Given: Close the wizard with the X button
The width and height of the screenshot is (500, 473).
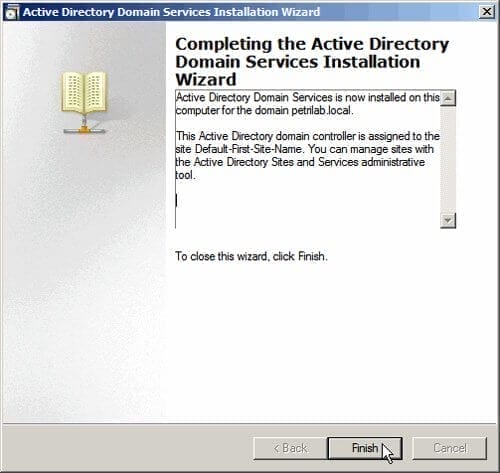Looking at the screenshot, I should click(487, 12).
